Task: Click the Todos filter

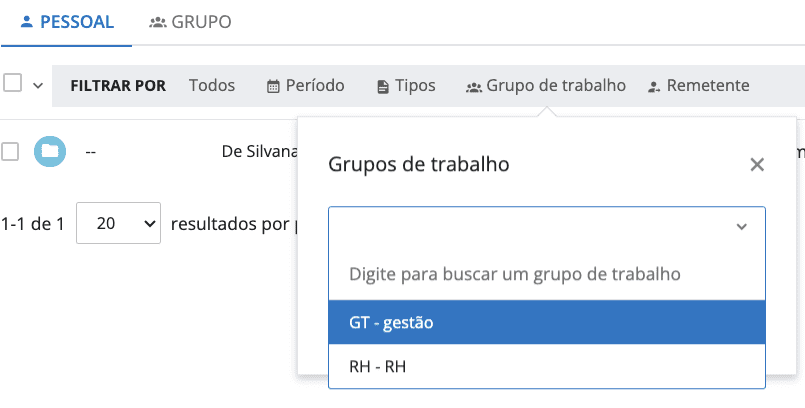Action: click(x=212, y=86)
